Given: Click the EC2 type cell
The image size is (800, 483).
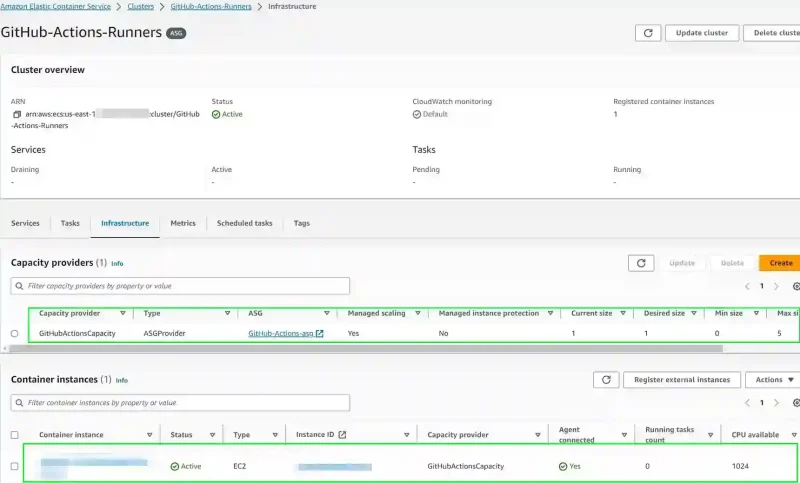Looking at the screenshot, I should pyautogui.click(x=239, y=466).
